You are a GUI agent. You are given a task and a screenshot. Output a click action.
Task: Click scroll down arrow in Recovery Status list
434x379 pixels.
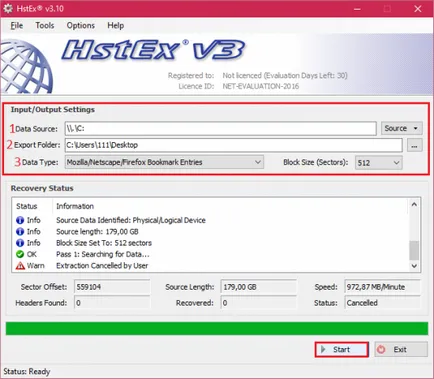pyautogui.click(x=414, y=266)
